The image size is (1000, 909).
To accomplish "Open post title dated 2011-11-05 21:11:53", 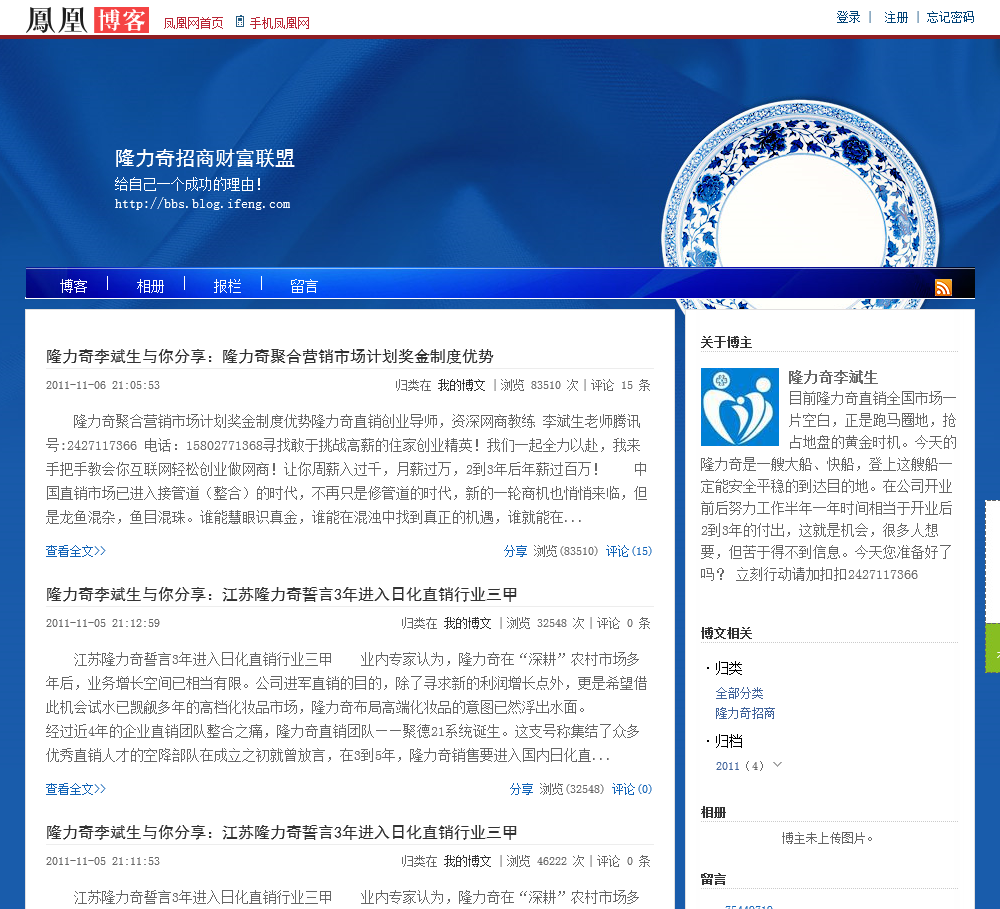I will 281,832.
